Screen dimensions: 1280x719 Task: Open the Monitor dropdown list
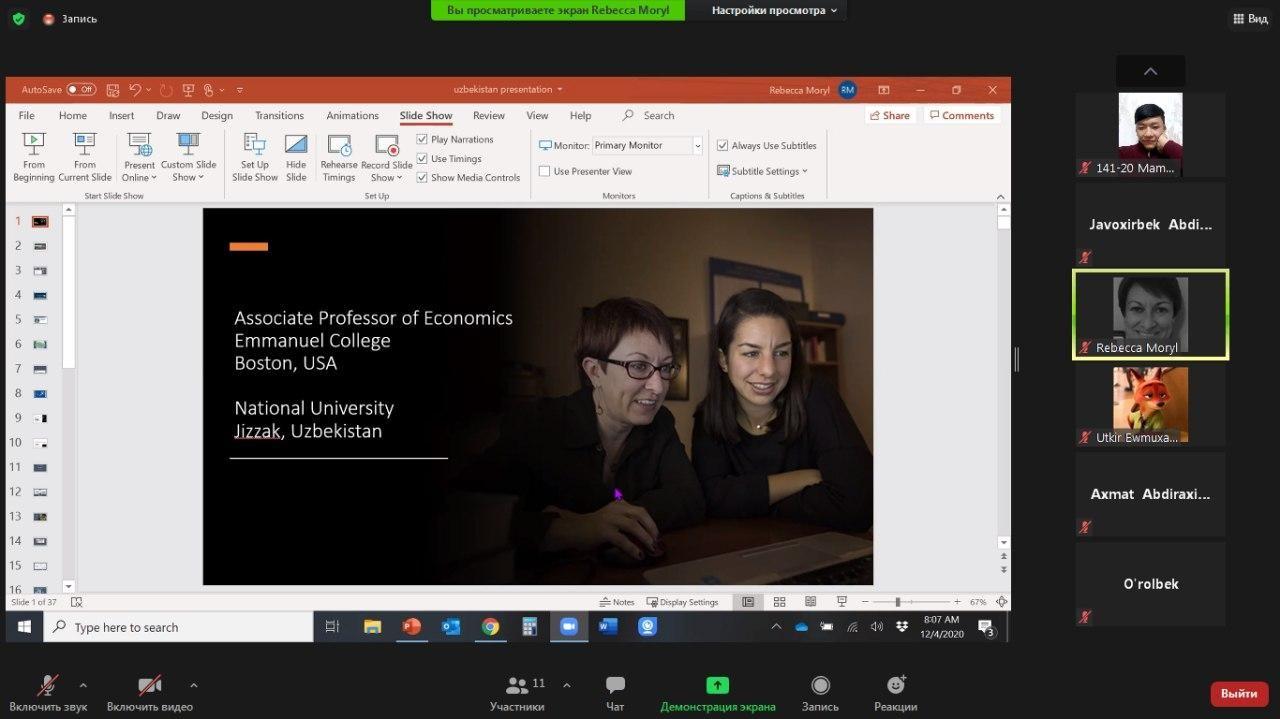click(x=697, y=146)
